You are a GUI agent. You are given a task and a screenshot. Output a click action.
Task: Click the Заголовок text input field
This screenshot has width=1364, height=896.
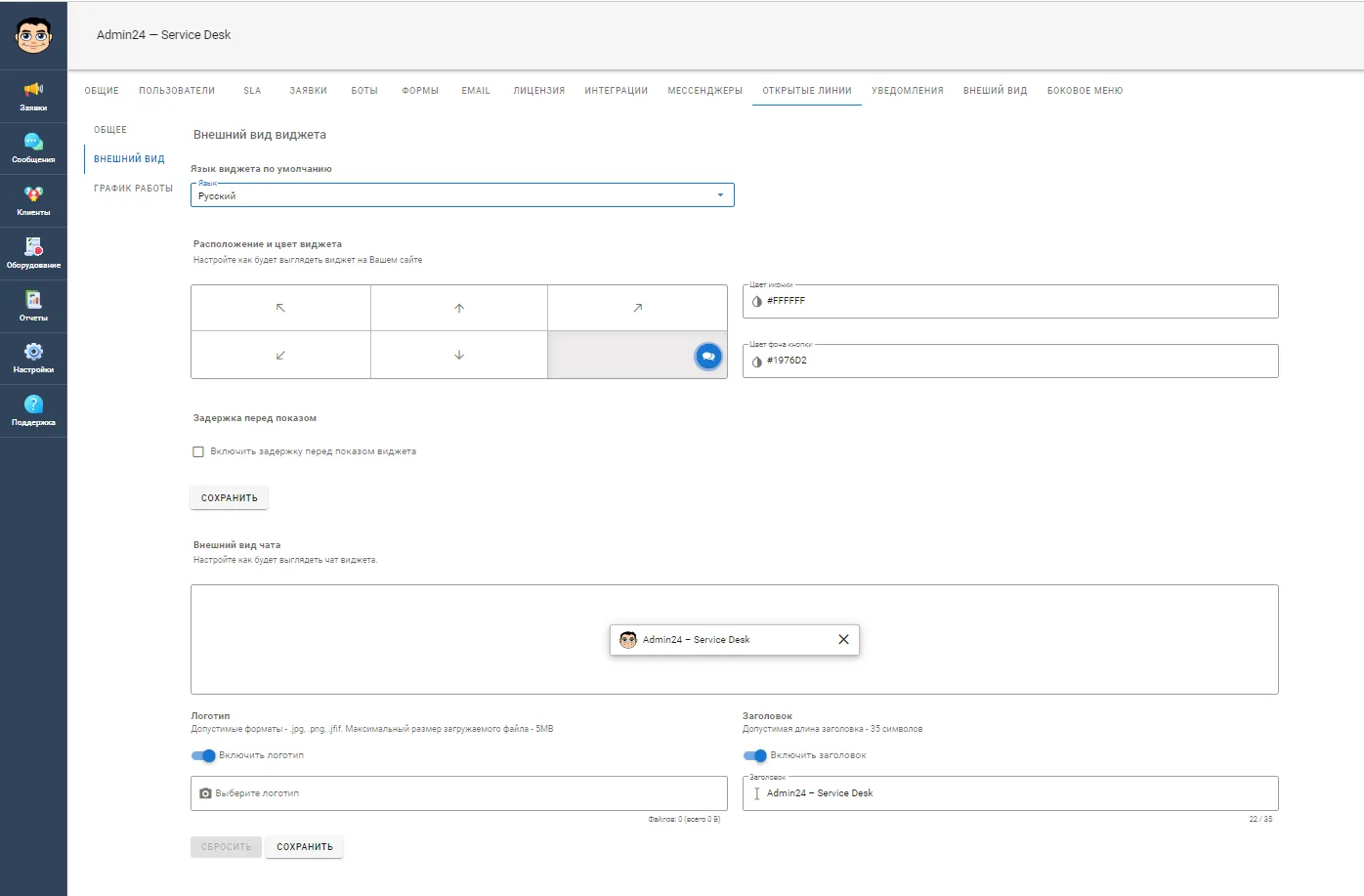[1010, 793]
